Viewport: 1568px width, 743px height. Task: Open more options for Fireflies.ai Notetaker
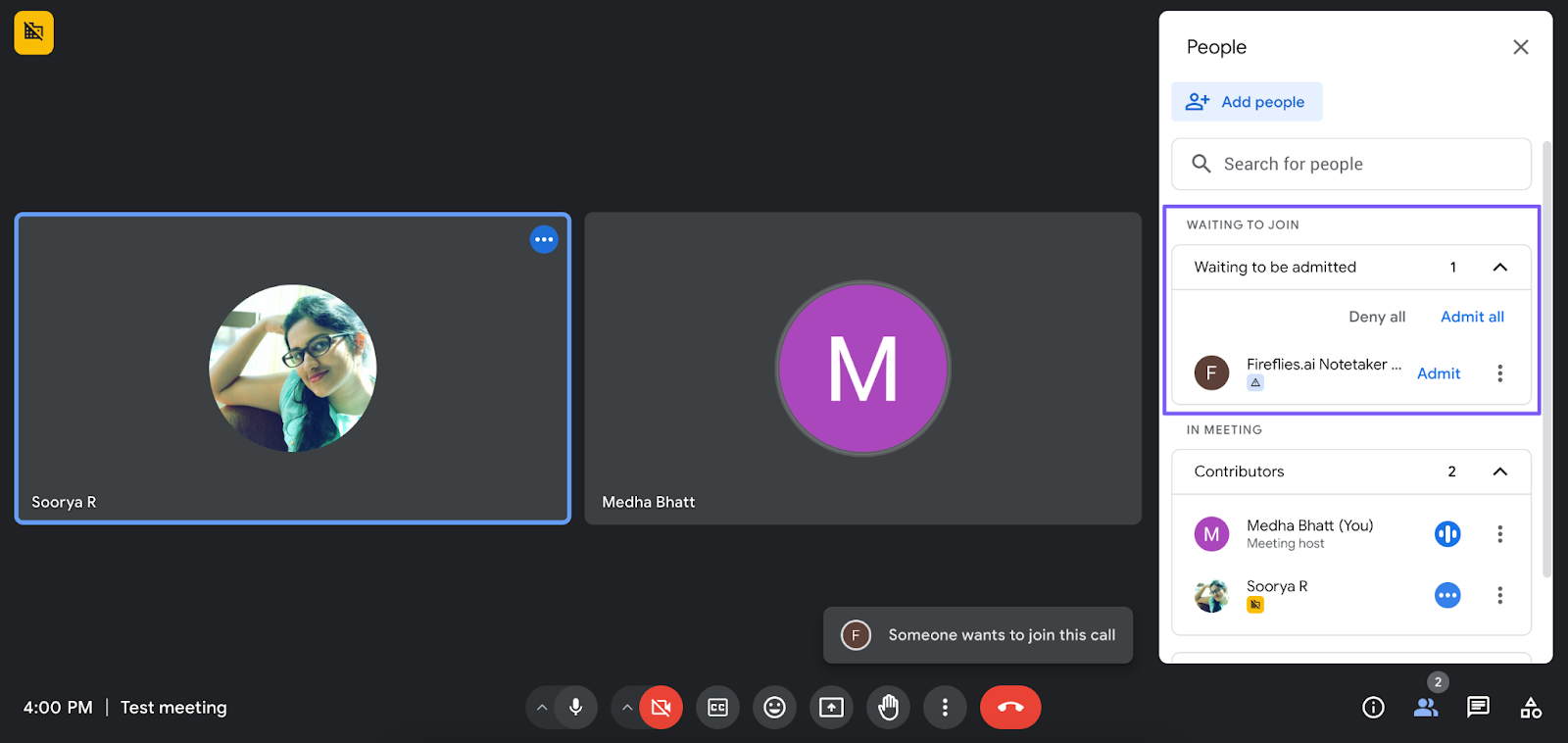pyautogui.click(x=1499, y=373)
